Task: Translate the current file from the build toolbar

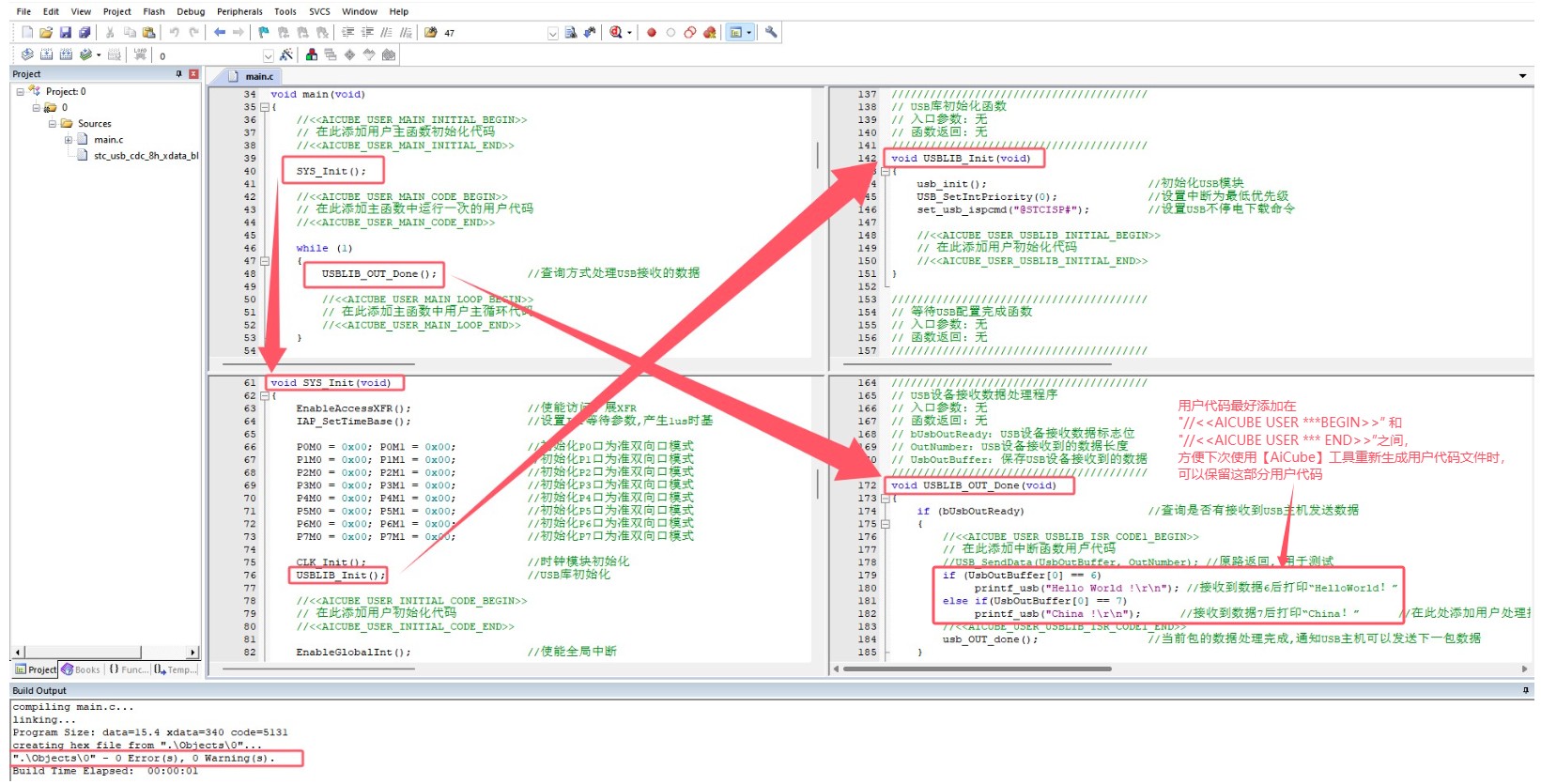Action: point(27,54)
